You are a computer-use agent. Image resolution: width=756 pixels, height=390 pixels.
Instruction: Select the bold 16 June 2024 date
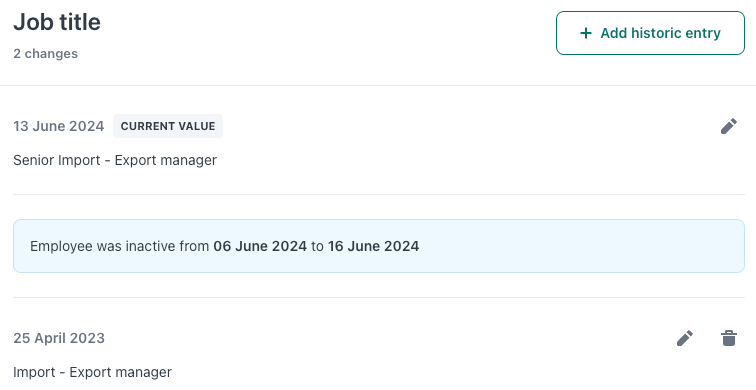373,246
